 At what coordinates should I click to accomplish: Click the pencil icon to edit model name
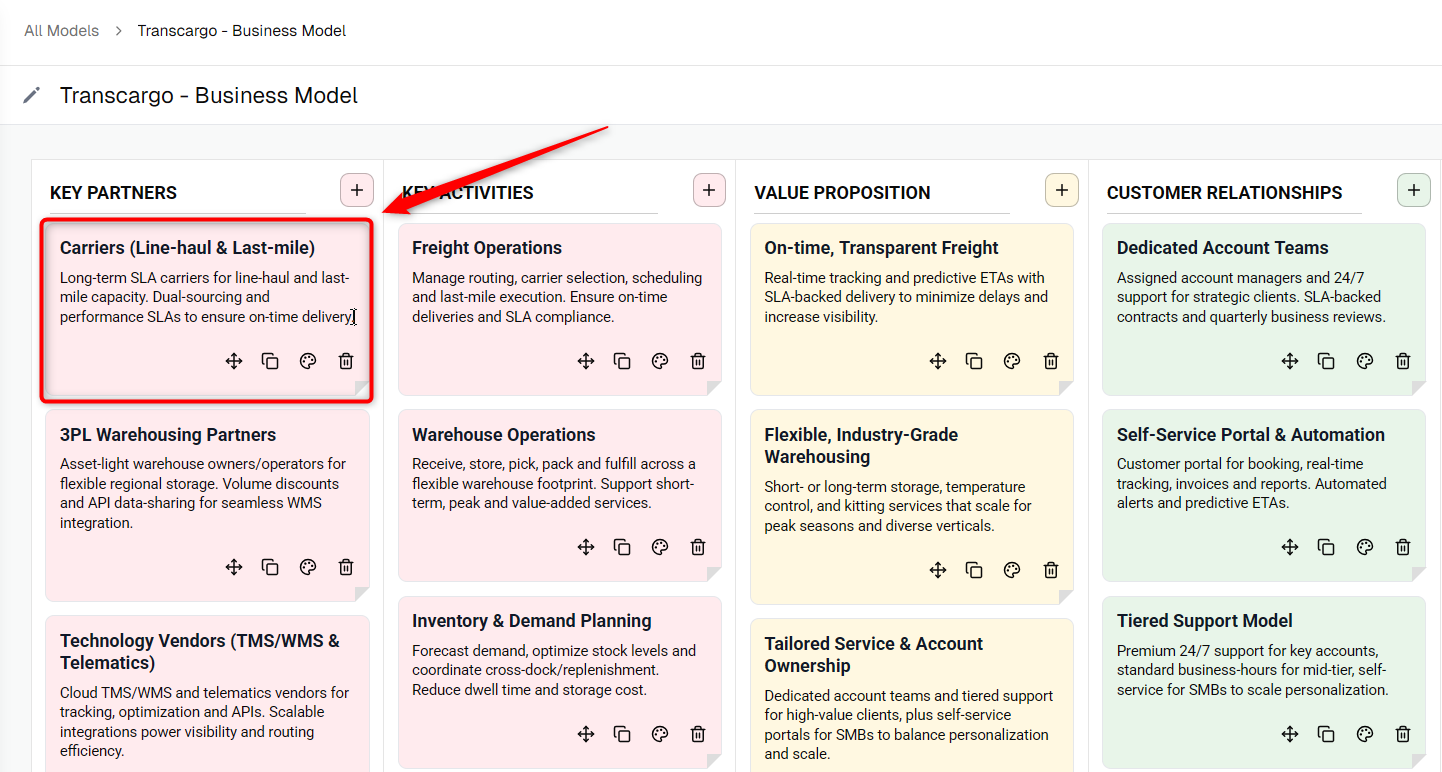[x=32, y=95]
